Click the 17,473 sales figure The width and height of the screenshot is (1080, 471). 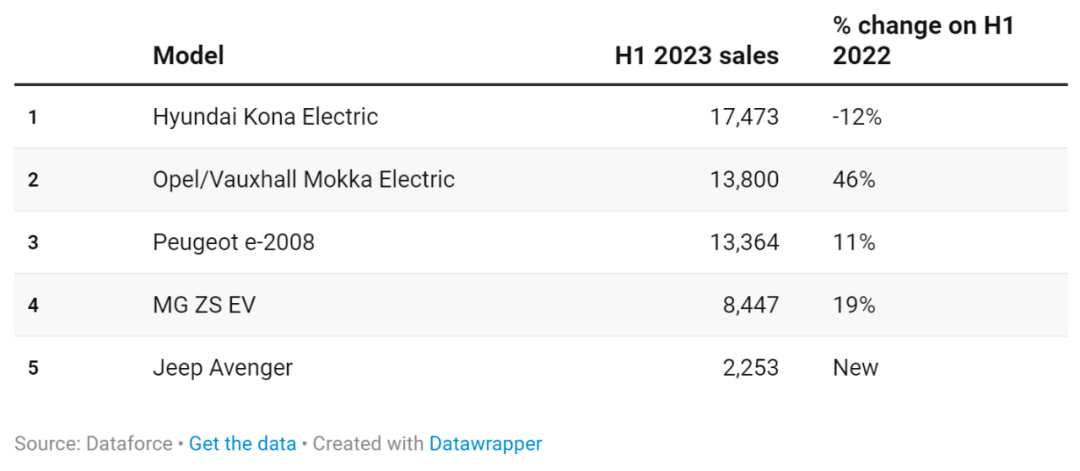[744, 117]
